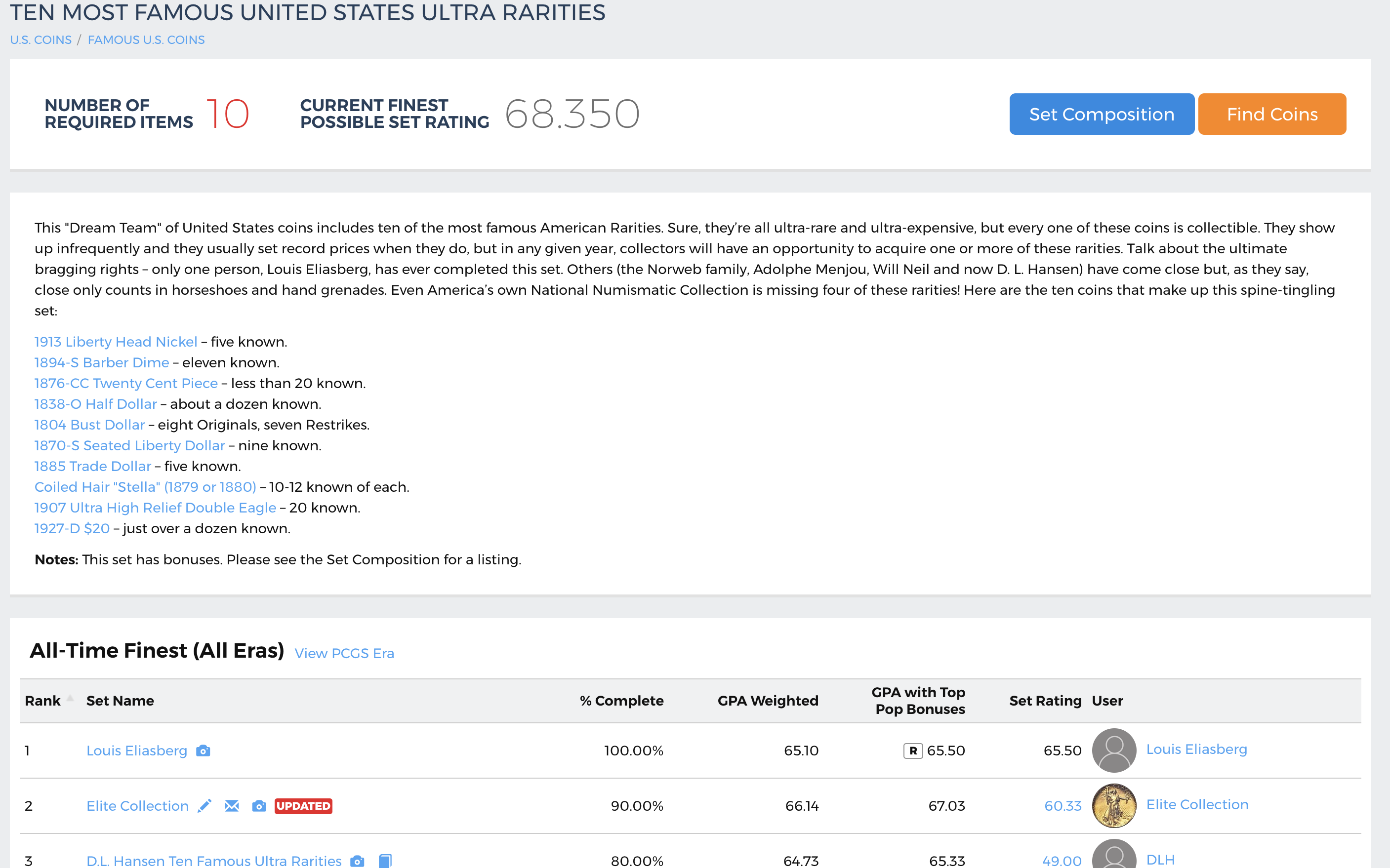Click the UPDATED badge on Elite Collection
This screenshot has width=1390, height=868.
[303, 805]
